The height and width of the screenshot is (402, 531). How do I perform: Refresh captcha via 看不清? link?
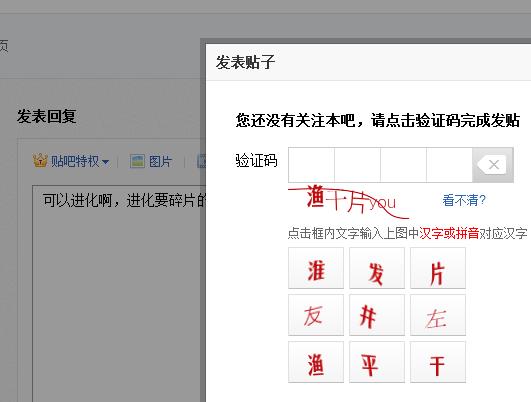pyautogui.click(x=464, y=200)
